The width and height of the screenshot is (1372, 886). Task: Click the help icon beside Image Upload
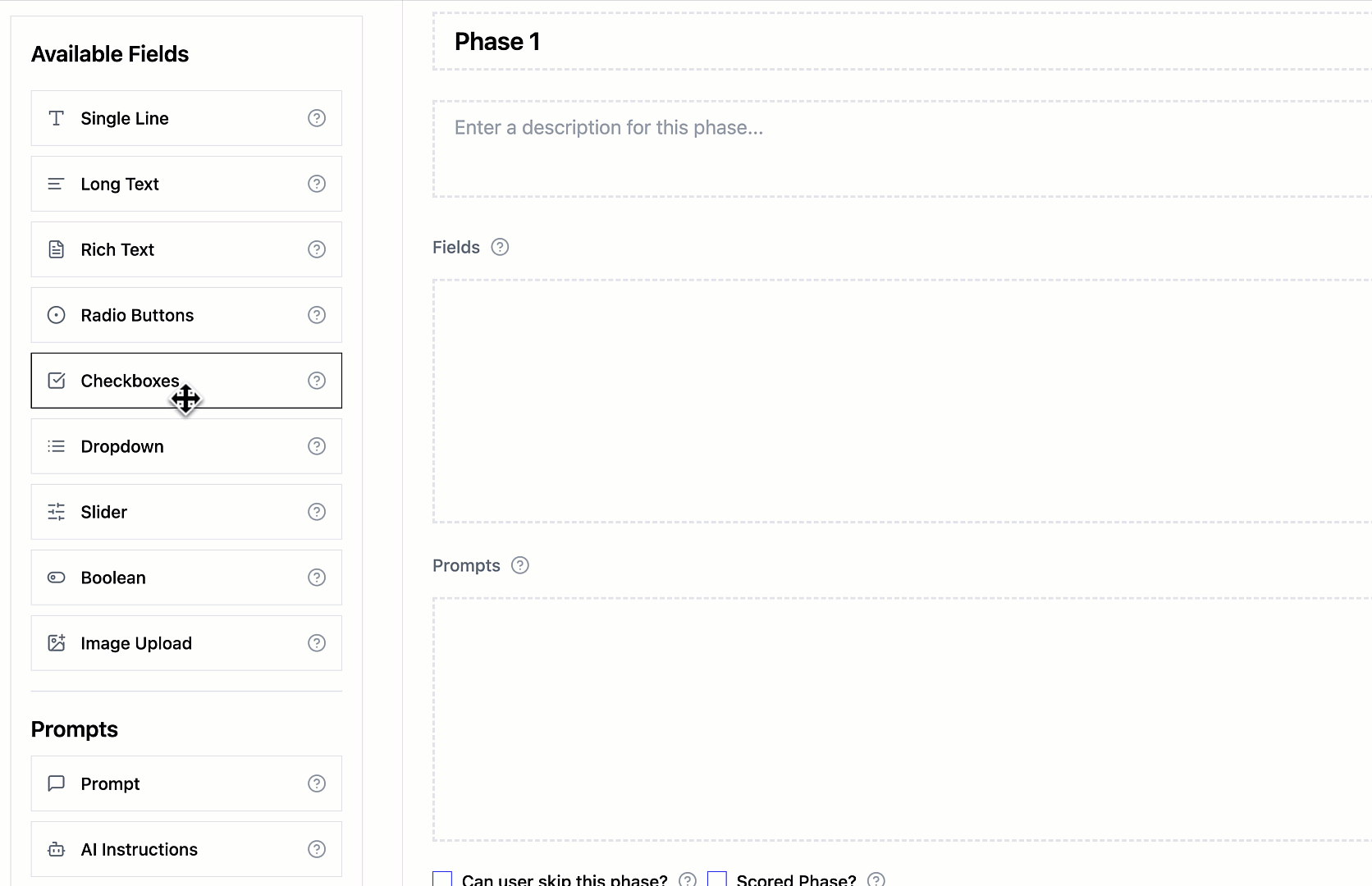pyautogui.click(x=317, y=643)
